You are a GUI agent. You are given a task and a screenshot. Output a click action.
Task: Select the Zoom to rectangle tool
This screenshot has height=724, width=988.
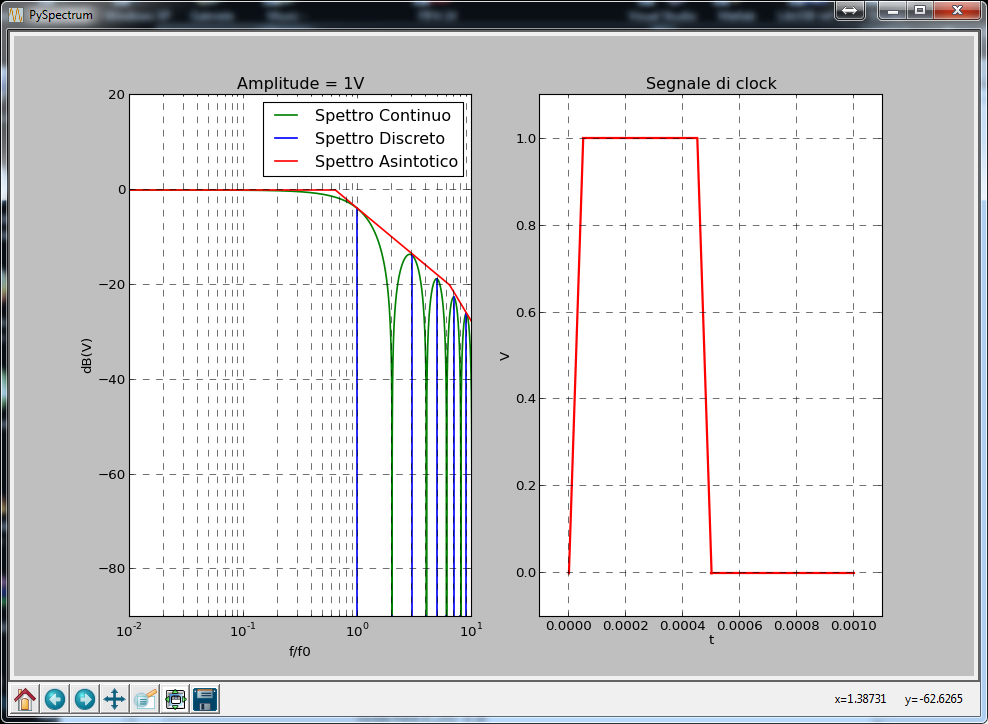[x=145, y=700]
